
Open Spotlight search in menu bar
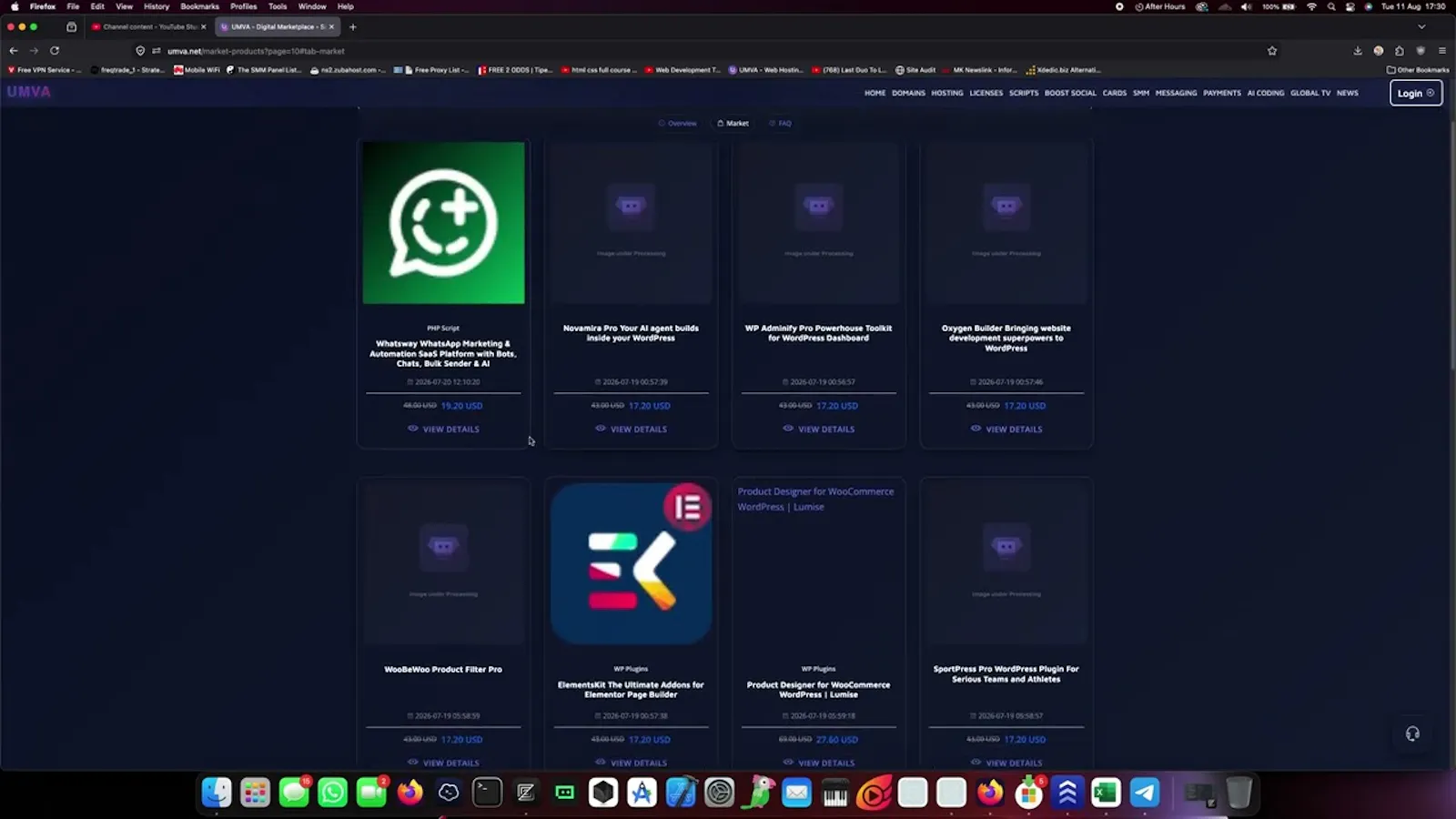point(1331,6)
